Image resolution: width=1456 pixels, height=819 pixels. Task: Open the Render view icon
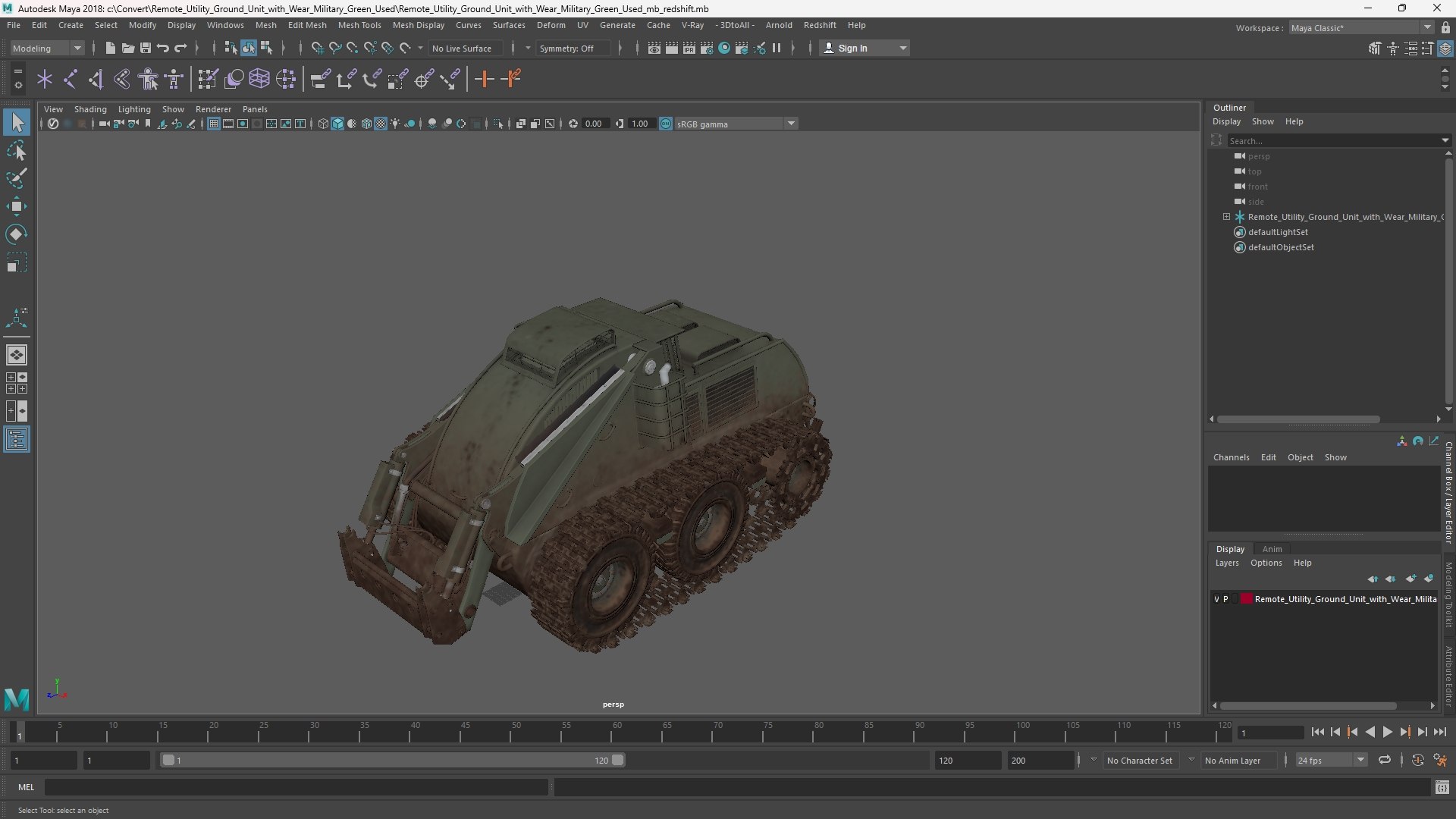654,48
